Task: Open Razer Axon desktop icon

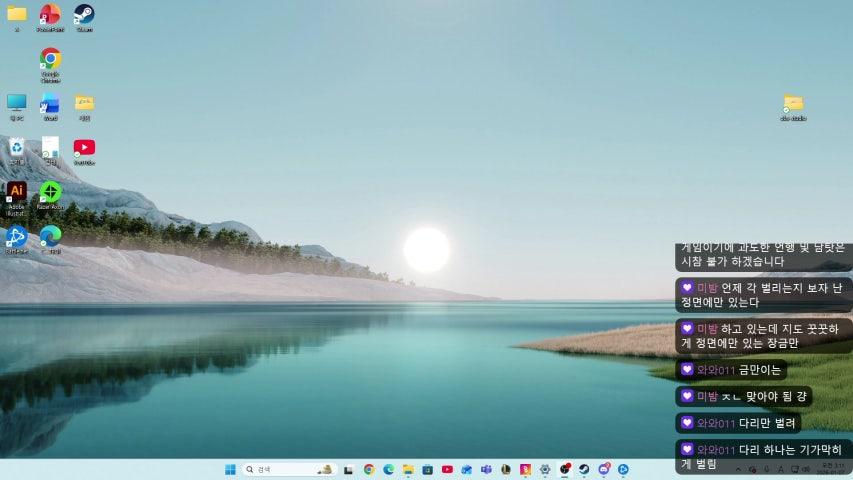Action: (x=50, y=192)
